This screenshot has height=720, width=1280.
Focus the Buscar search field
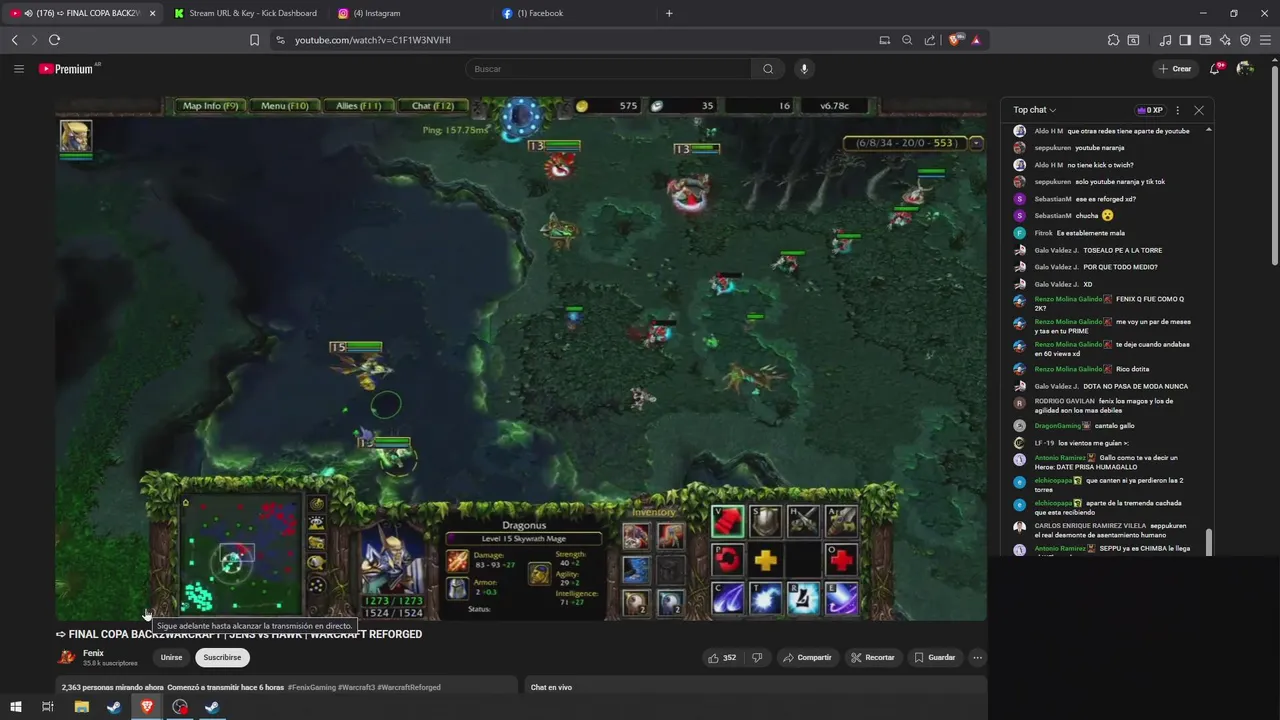(x=608, y=69)
